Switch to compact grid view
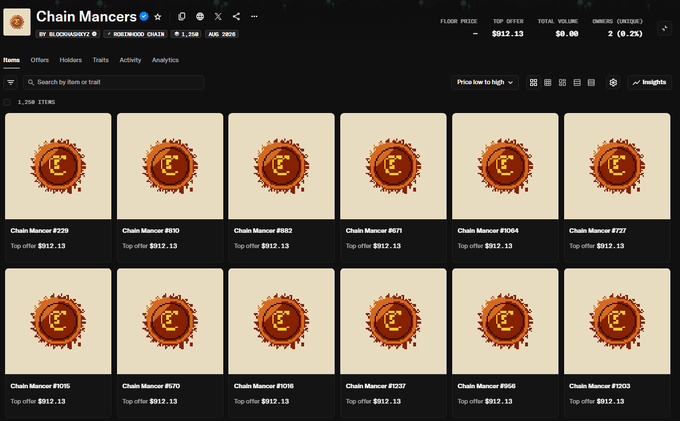Screen dimensions: 680x421 click(x=548, y=82)
